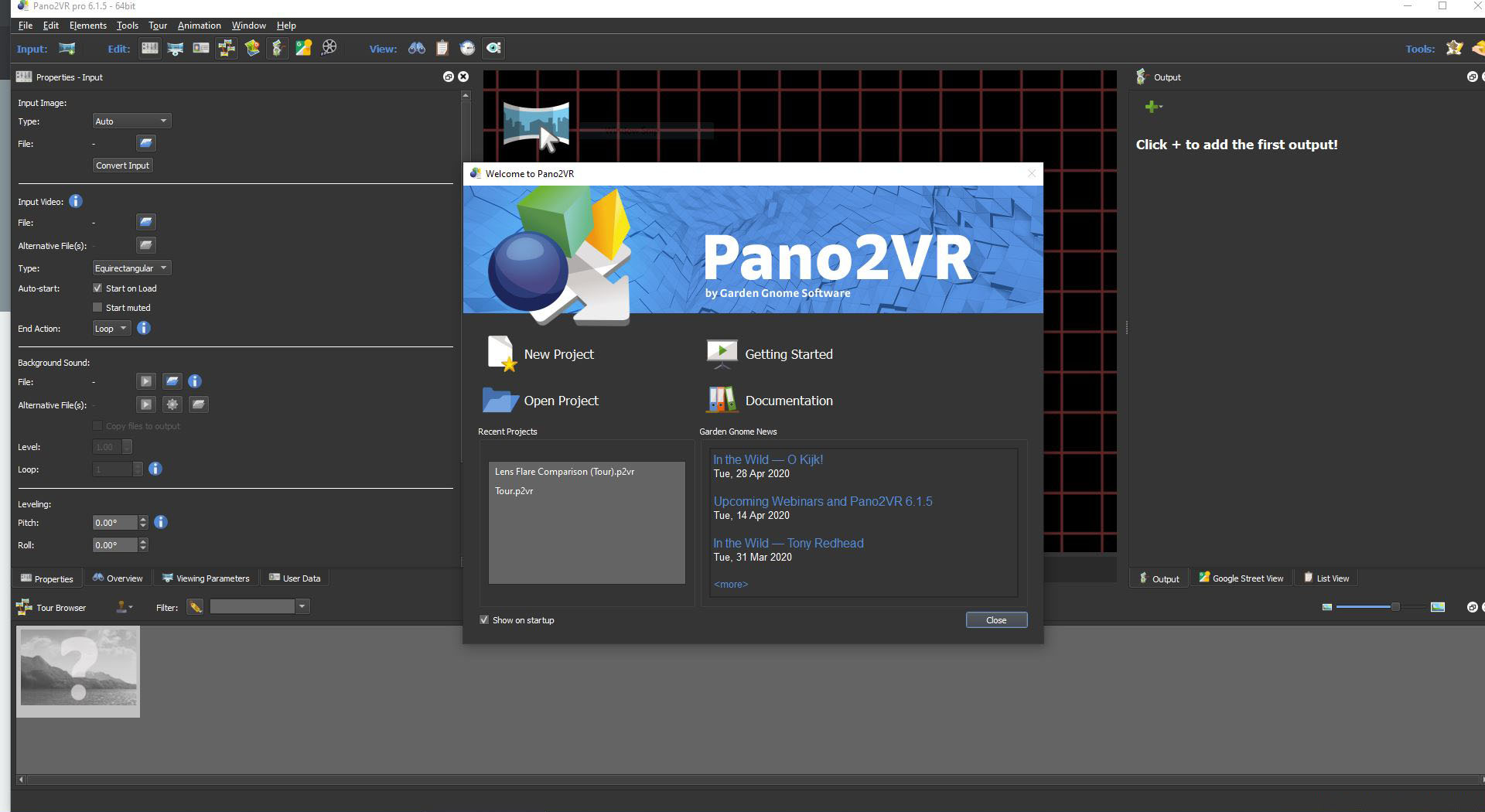Switch to the Google Street View tab
This screenshot has width=1485, height=812.
pyautogui.click(x=1241, y=578)
